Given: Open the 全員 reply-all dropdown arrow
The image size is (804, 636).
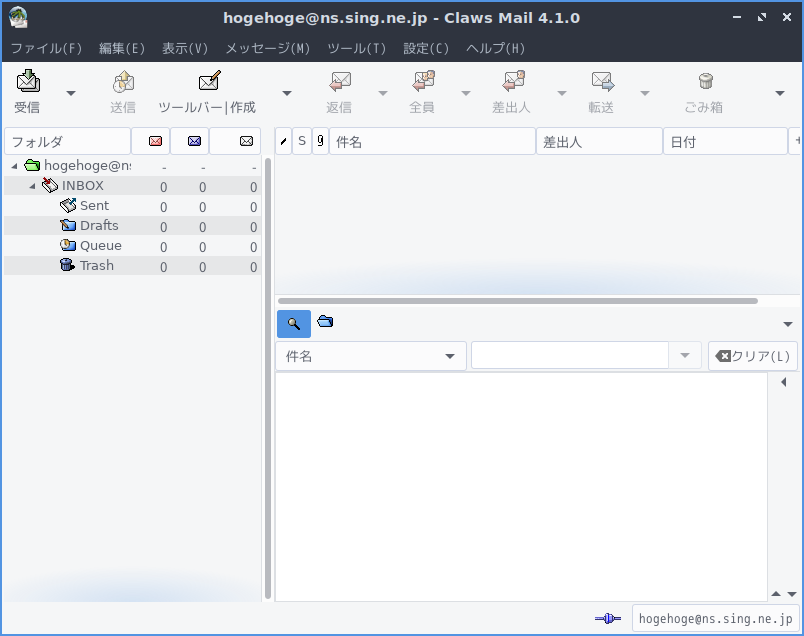Looking at the screenshot, I should [x=466, y=93].
